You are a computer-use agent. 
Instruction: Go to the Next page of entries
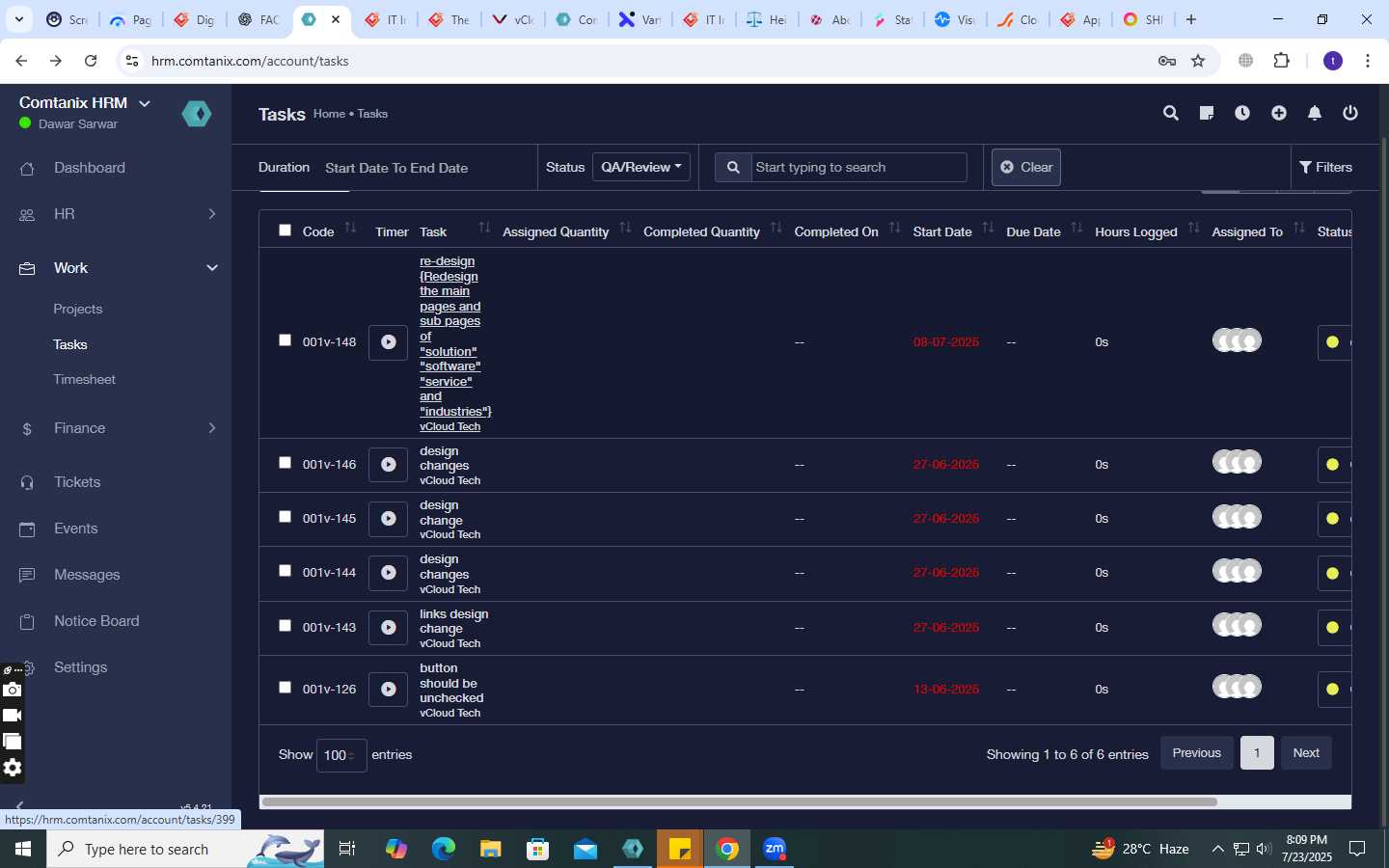[x=1306, y=753]
